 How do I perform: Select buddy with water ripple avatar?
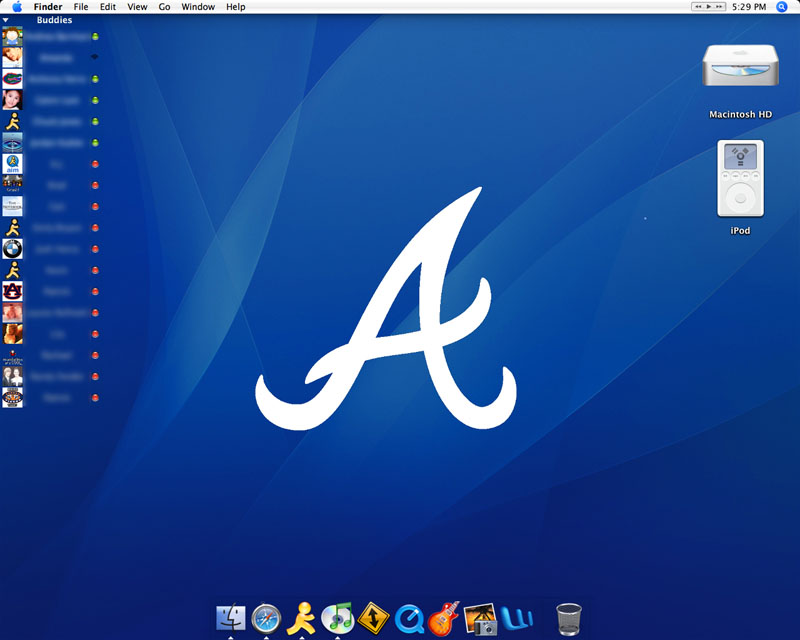[50, 143]
